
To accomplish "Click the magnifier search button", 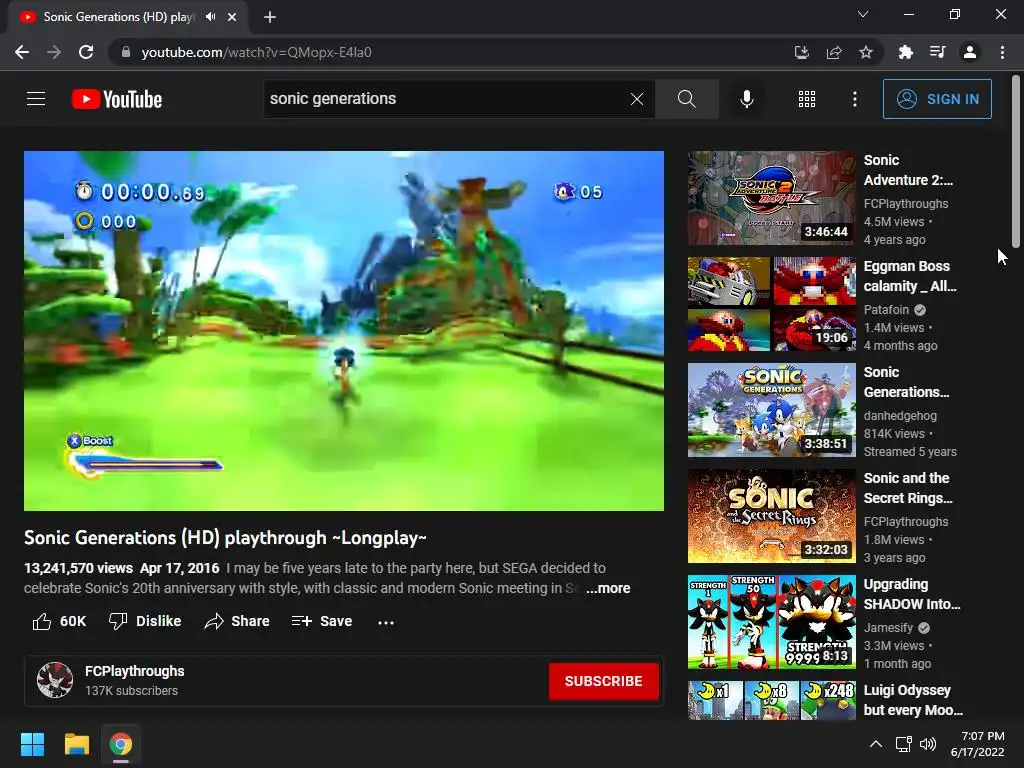I will coord(686,99).
